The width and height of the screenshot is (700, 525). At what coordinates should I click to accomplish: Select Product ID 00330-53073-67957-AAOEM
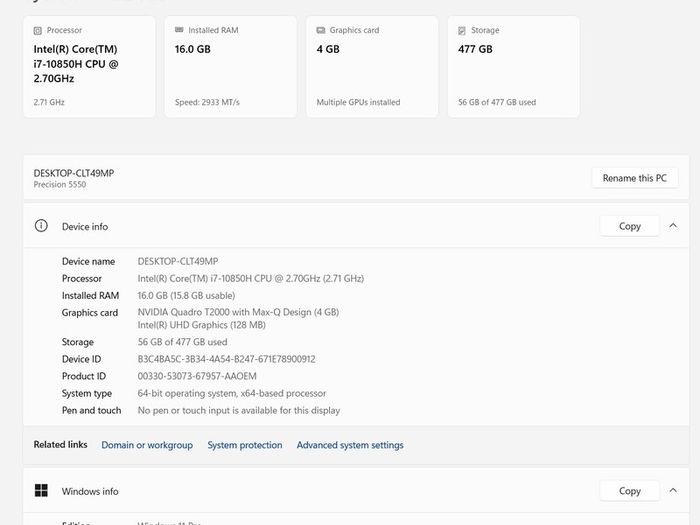[x=197, y=376]
